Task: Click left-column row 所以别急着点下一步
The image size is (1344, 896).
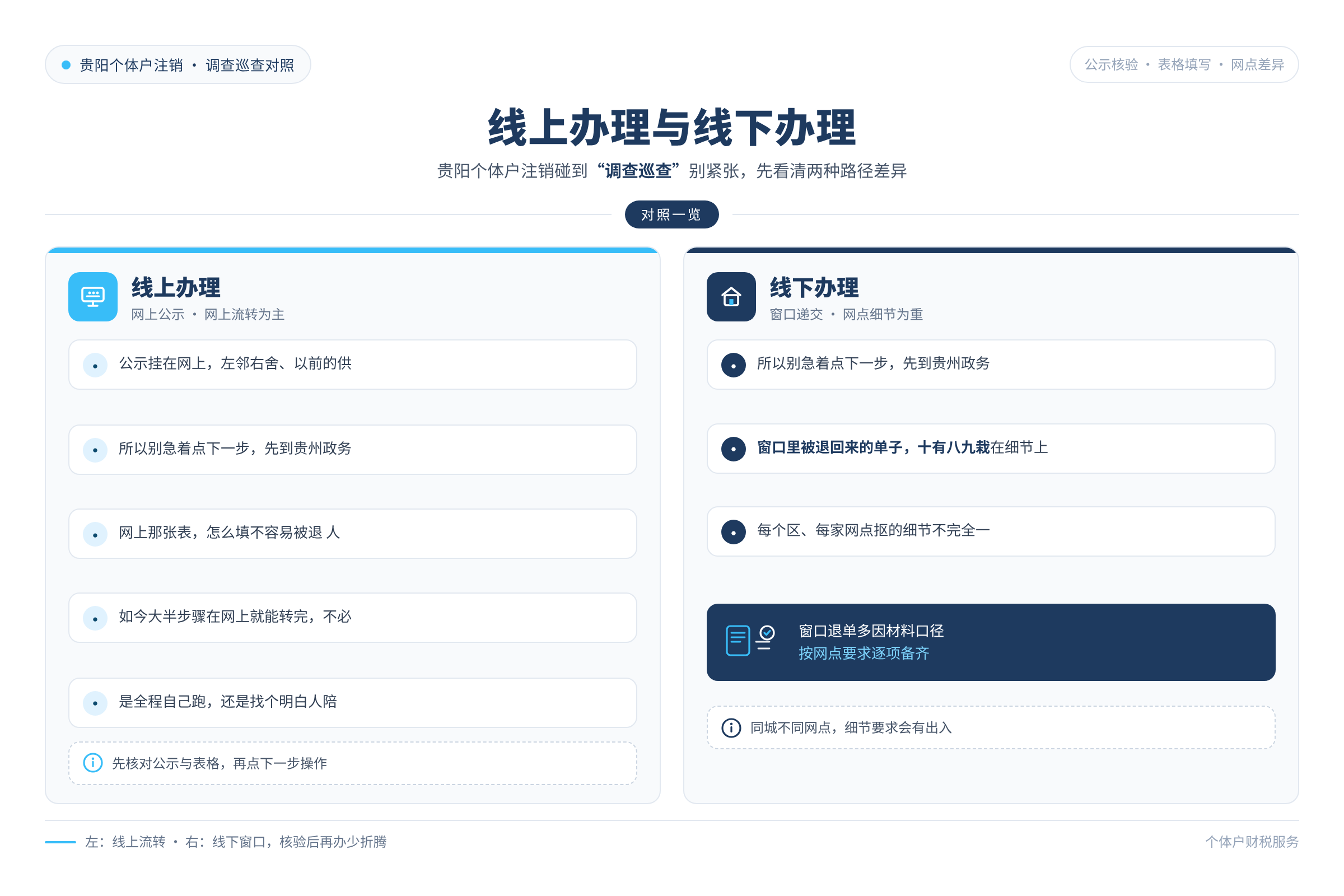Action: click(x=353, y=449)
